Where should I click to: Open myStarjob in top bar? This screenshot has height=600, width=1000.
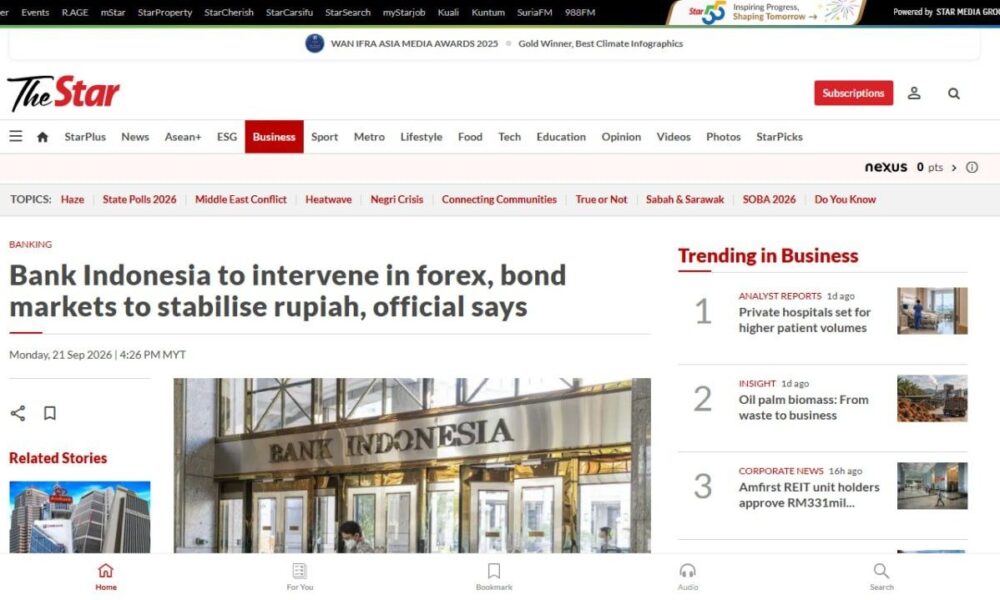(x=404, y=12)
